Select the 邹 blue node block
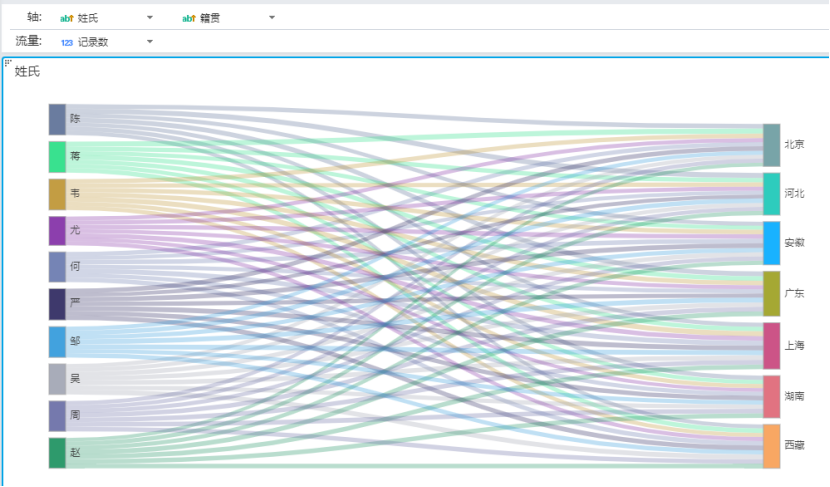The height and width of the screenshot is (487, 830). click(x=57, y=342)
